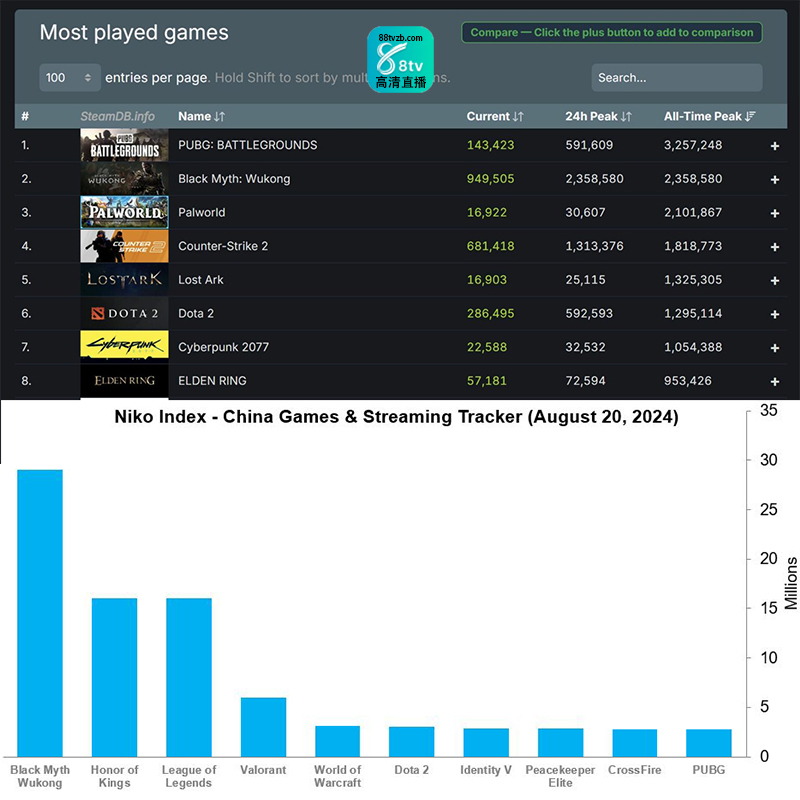This screenshot has height=800, width=800.
Task: Click the PUBG chart bar
Action: pos(709,743)
